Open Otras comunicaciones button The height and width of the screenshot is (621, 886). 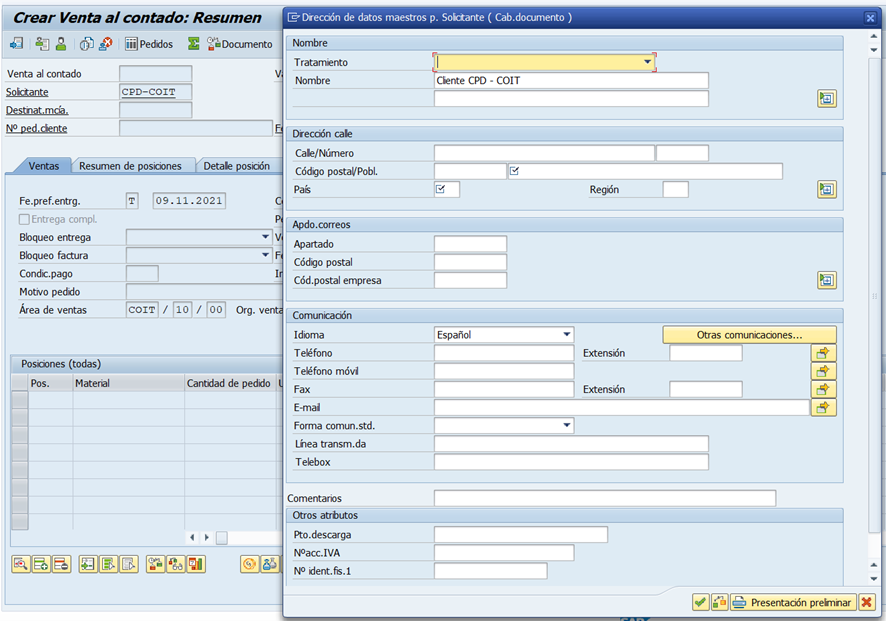(x=749, y=335)
